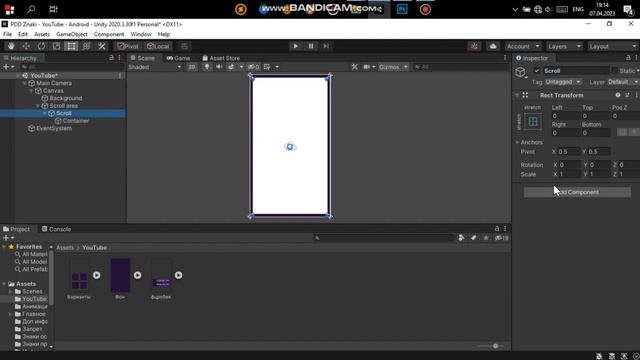Open cloud services icon
Image resolution: width=640 pixels, height=360 pixels.
[493, 46]
